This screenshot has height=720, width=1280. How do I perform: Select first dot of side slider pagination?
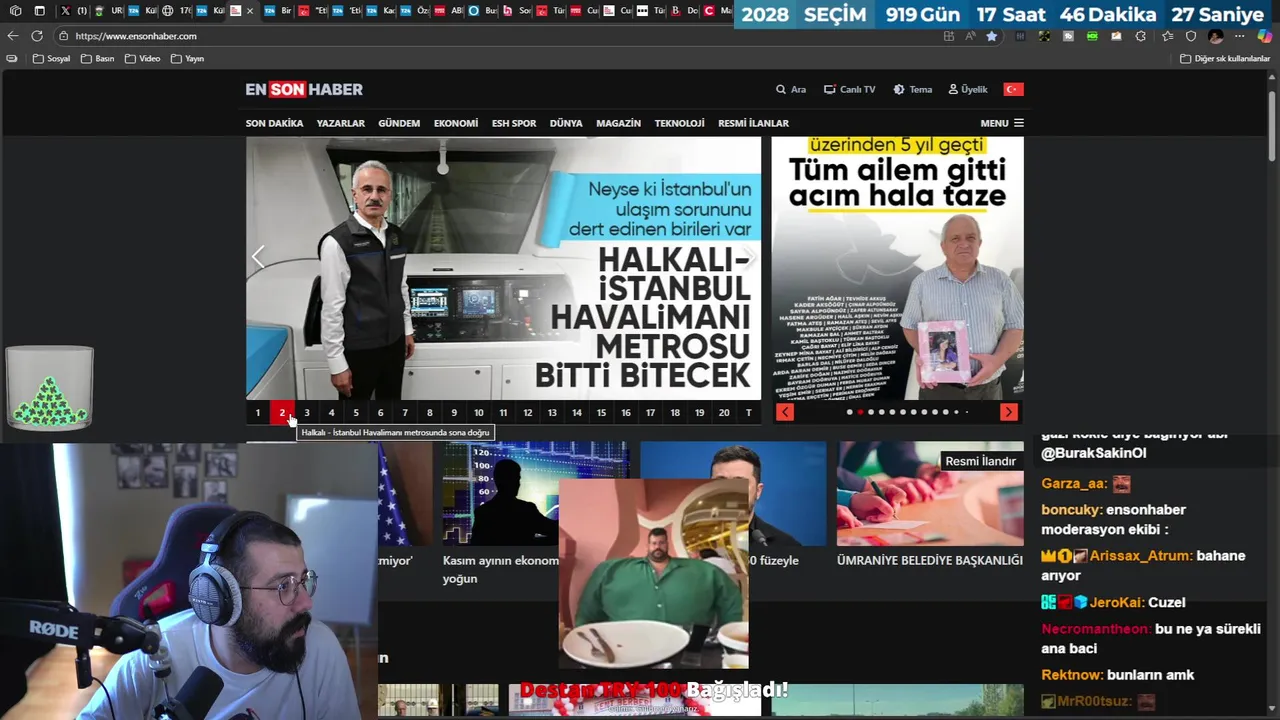click(x=849, y=412)
